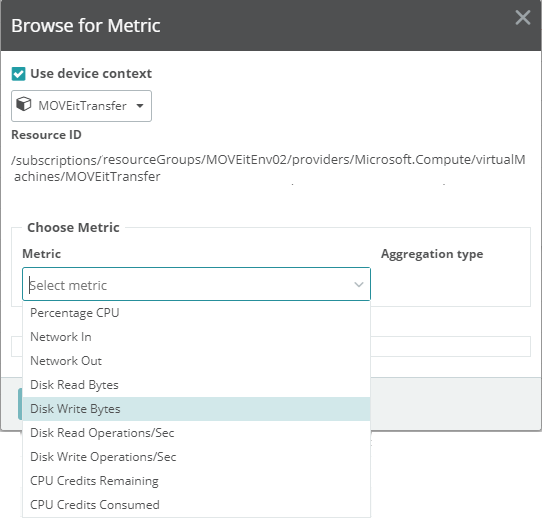Click the Use device context label

(91, 73)
